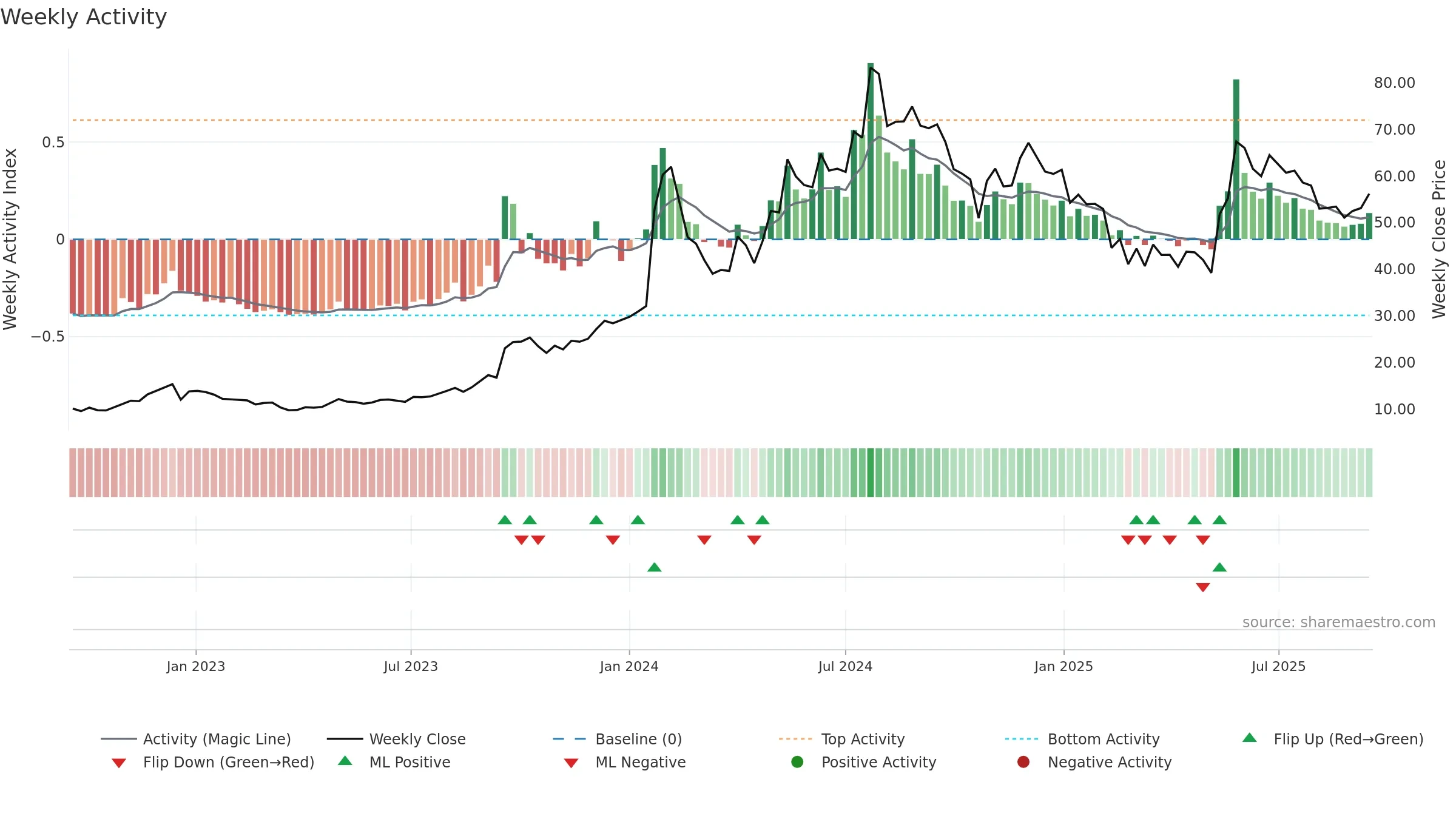Click the Jul 2025 axis label
Image resolution: width=1456 pixels, height=819 pixels.
pyautogui.click(x=1278, y=666)
